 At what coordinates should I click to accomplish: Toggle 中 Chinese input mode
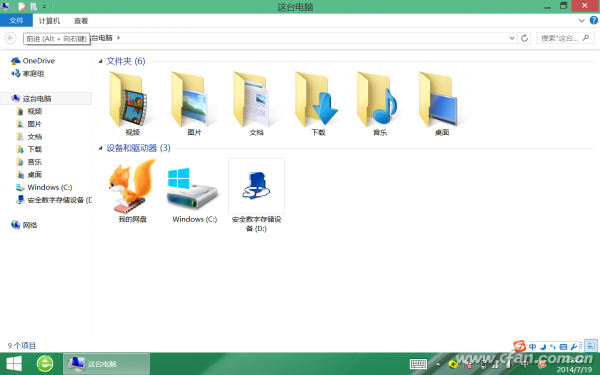[533, 347]
